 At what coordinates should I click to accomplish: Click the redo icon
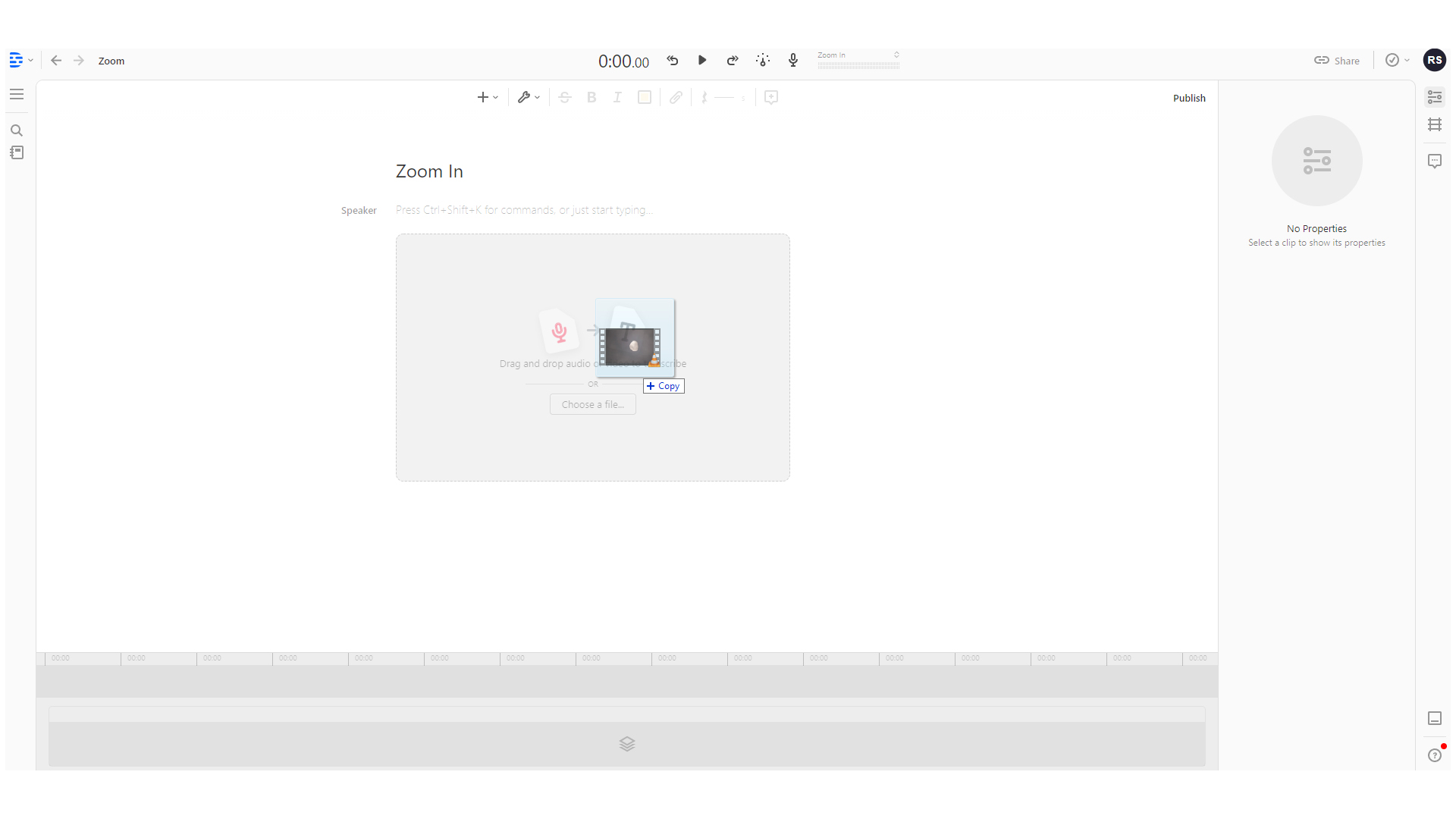coord(732,60)
